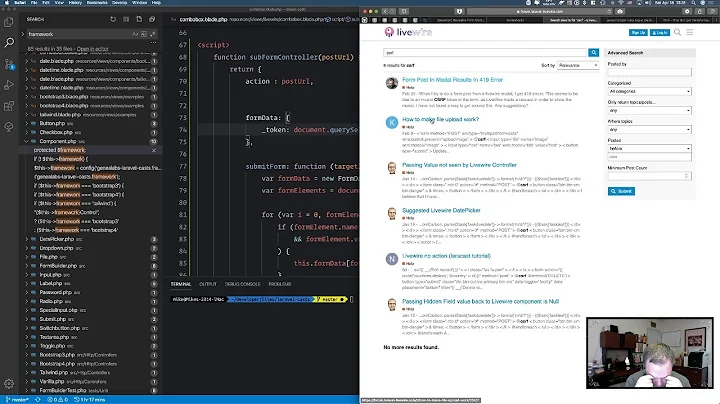Viewport: 720px width, 404px height.
Task: Switch to the TERMINAL panel tab
Action: [181, 284]
